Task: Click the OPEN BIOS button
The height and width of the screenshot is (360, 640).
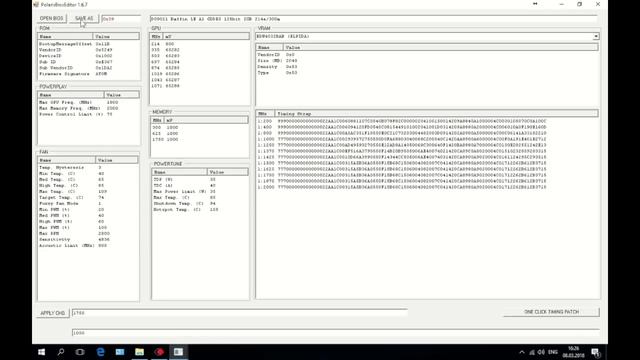Action: click(51, 18)
